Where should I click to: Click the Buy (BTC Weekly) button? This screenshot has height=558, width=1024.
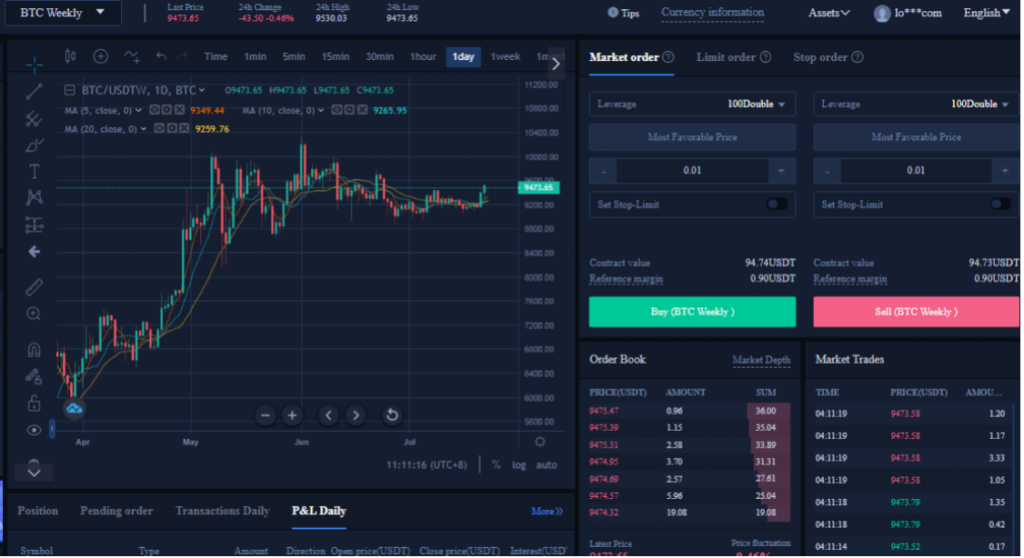692,312
